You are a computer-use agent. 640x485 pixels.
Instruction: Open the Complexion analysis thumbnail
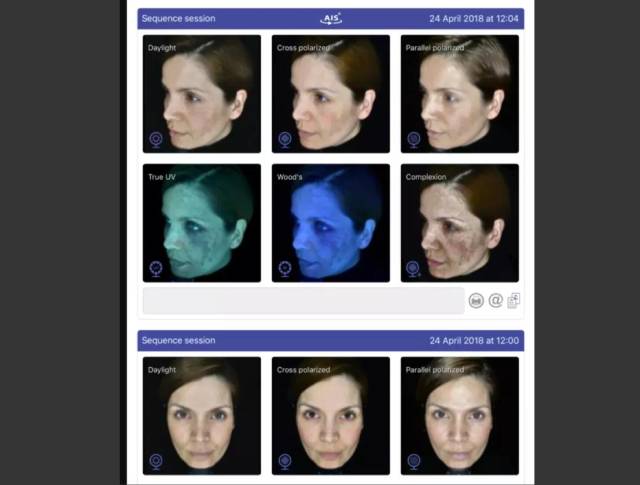459,222
